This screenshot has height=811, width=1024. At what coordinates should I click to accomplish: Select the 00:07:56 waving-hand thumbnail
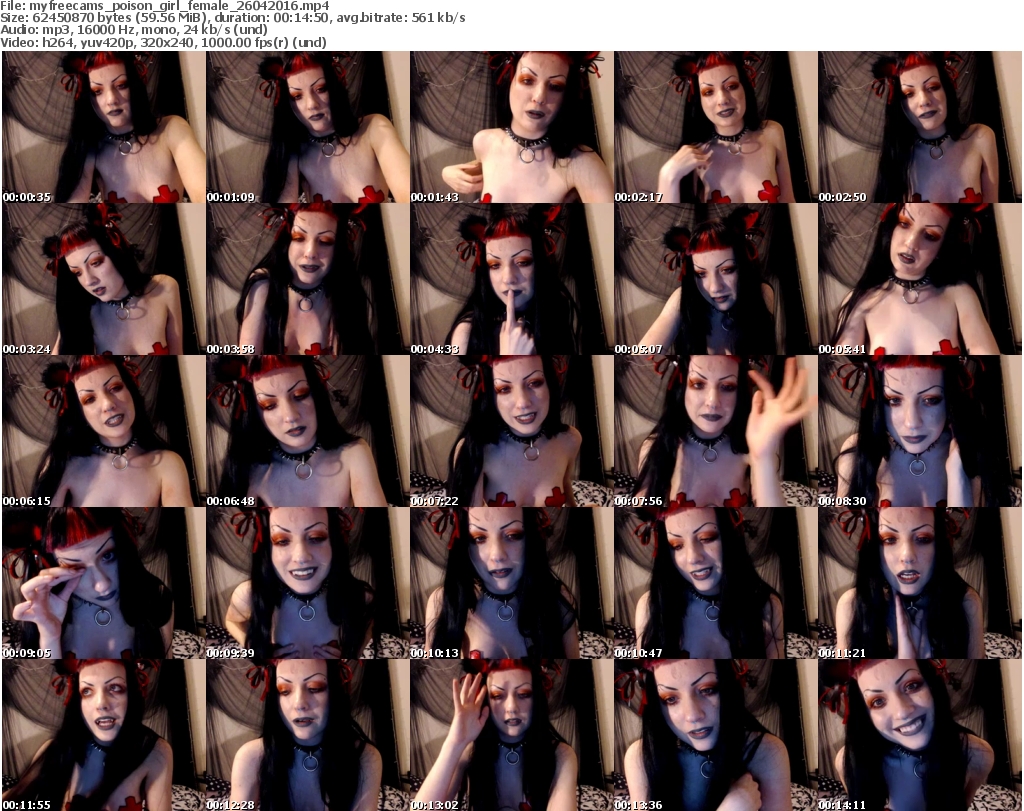(715, 431)
